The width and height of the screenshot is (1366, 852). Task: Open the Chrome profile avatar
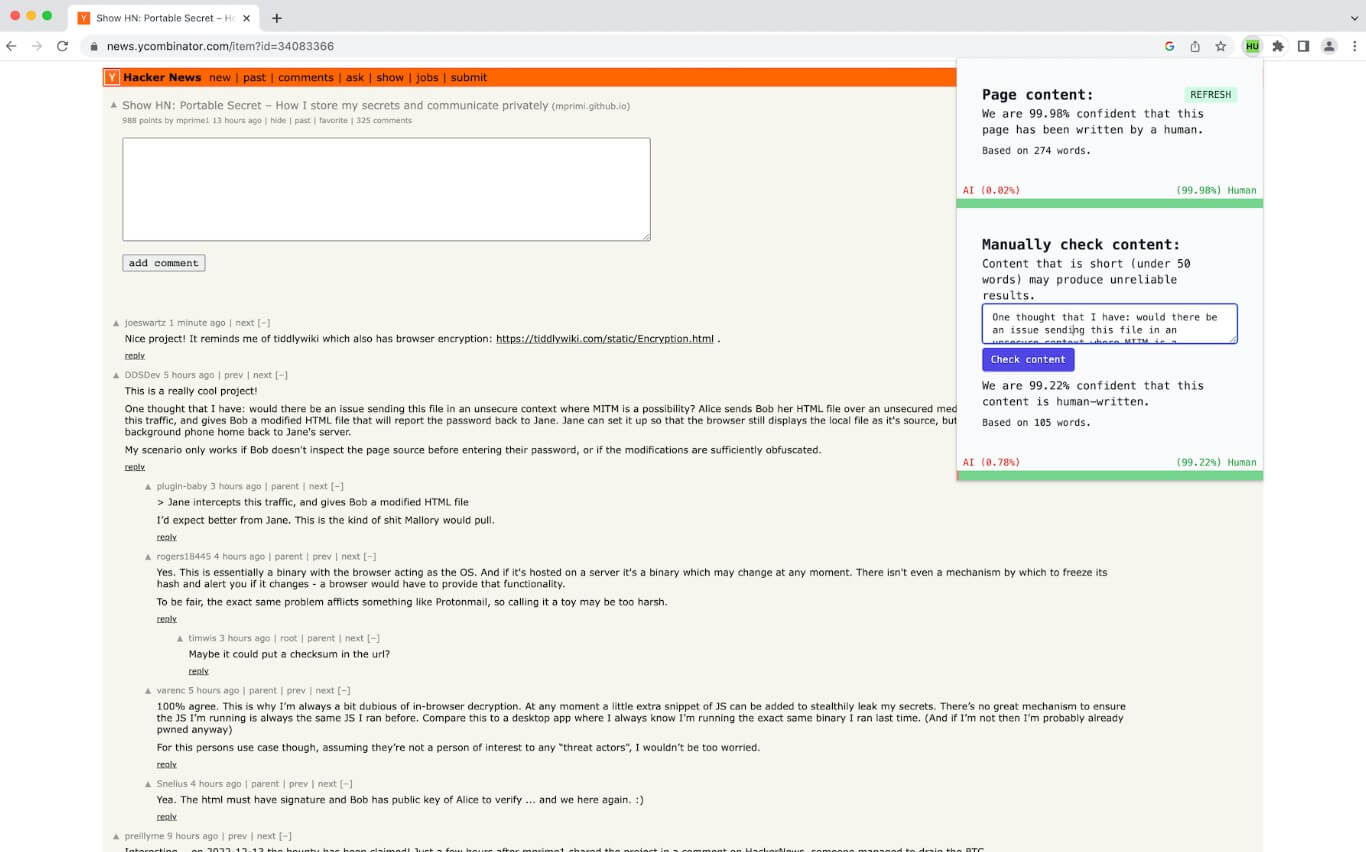1329,46
